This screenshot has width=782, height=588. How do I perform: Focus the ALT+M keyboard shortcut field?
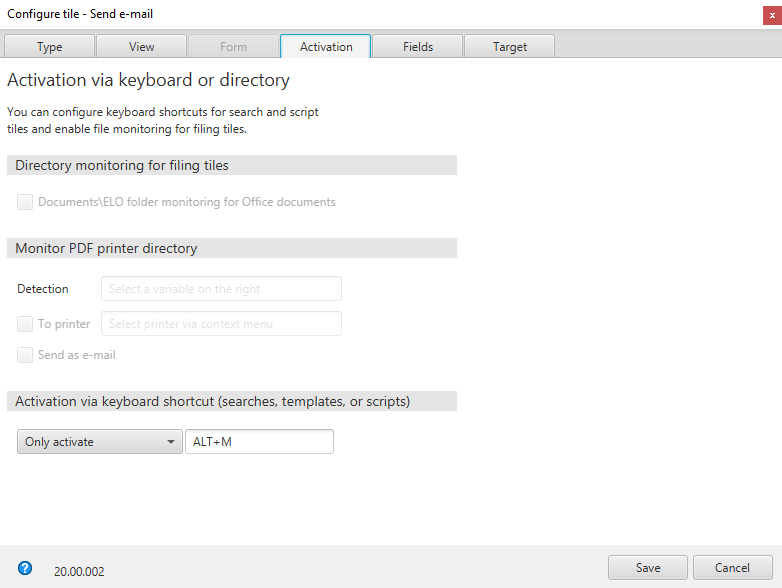259,442
